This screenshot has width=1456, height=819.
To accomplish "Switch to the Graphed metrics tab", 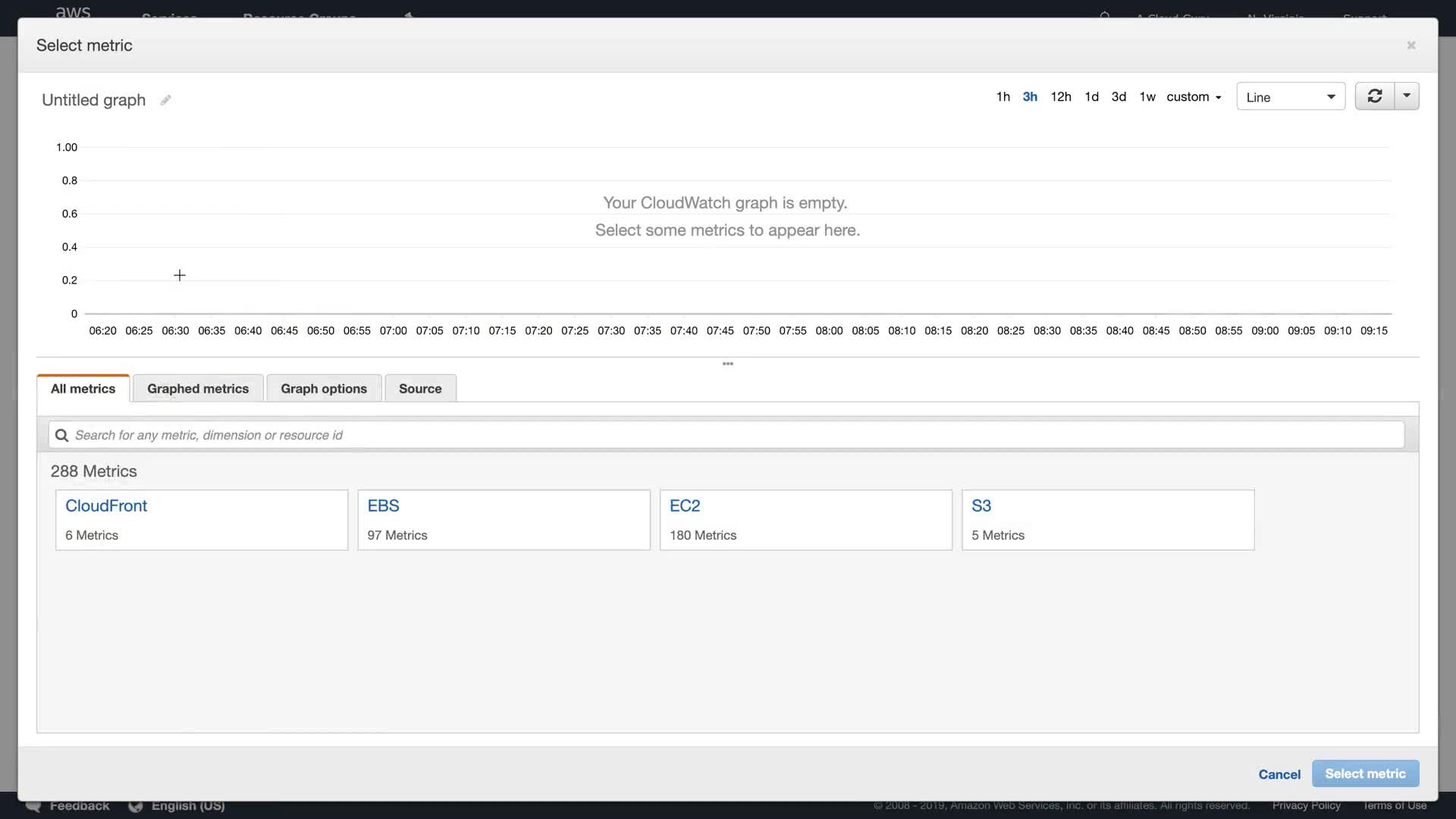I will coord(198,388).
